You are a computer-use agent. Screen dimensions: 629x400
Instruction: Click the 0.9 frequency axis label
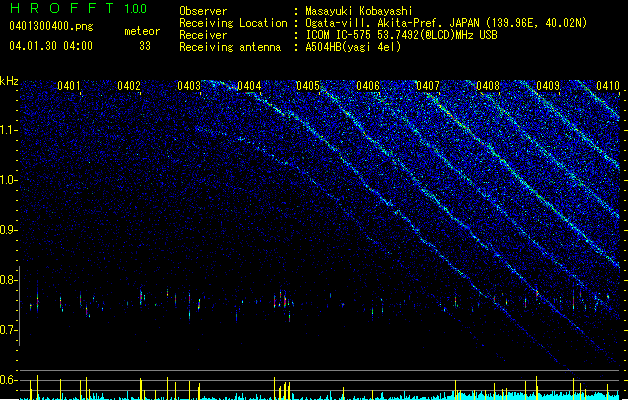(x=8, y=230)
